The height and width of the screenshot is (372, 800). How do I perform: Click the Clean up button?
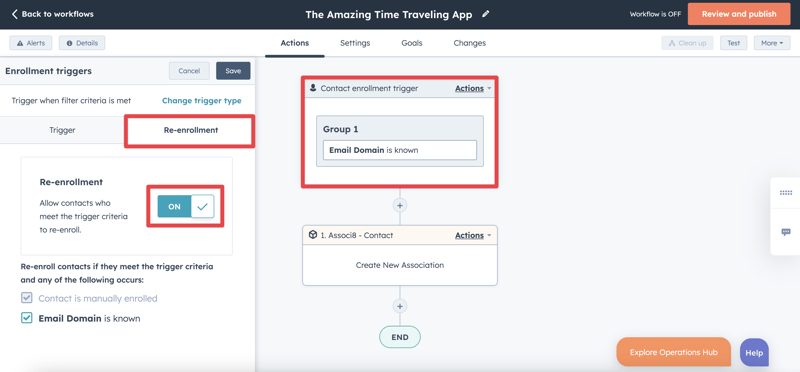687,43
